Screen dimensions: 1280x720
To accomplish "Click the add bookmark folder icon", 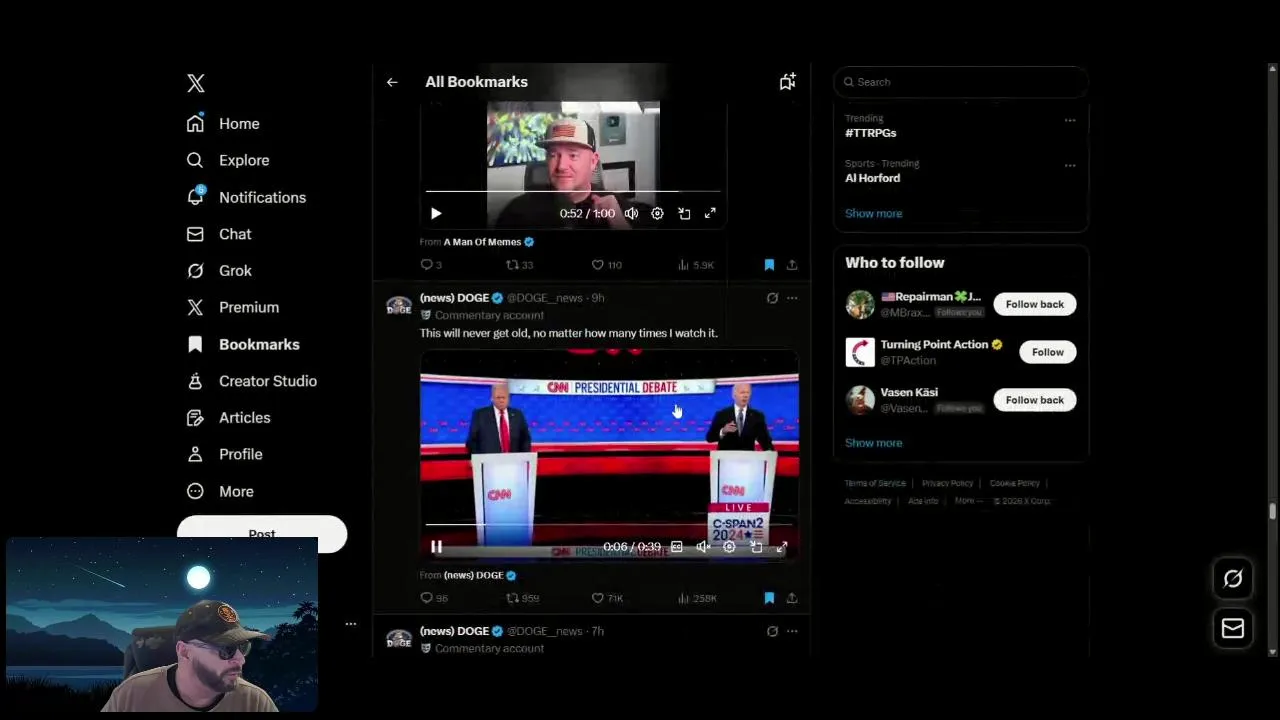I will tap(787, 82).
